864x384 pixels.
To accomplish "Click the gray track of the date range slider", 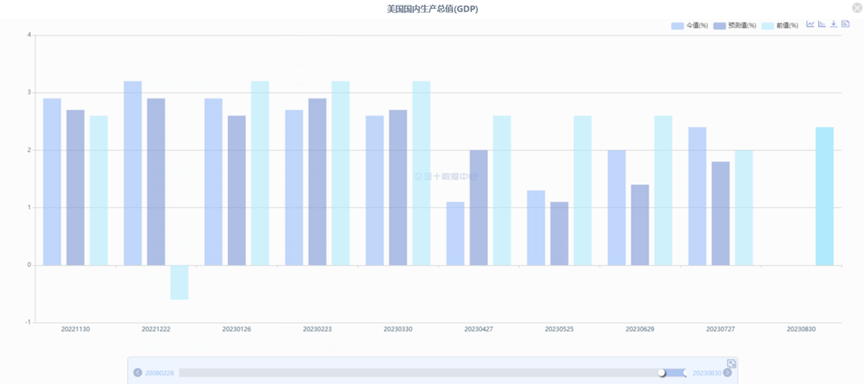I will (x=419, y=373).
